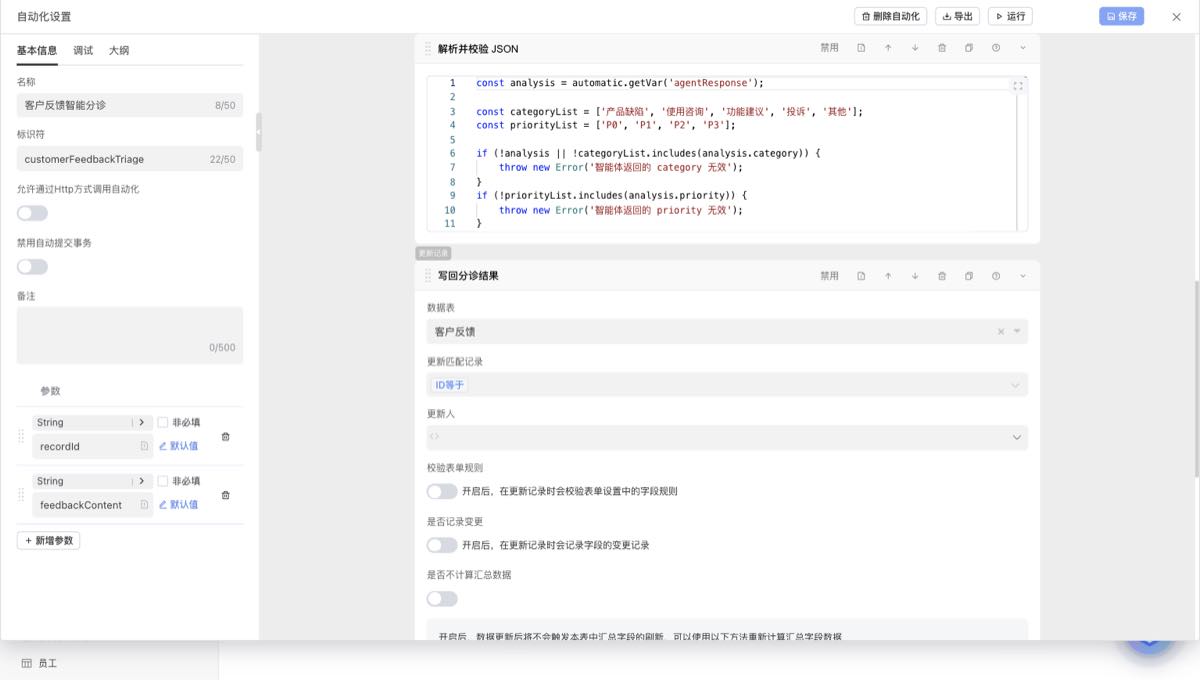Clear the 客户反馈 data table selection

click(1001, 331)
